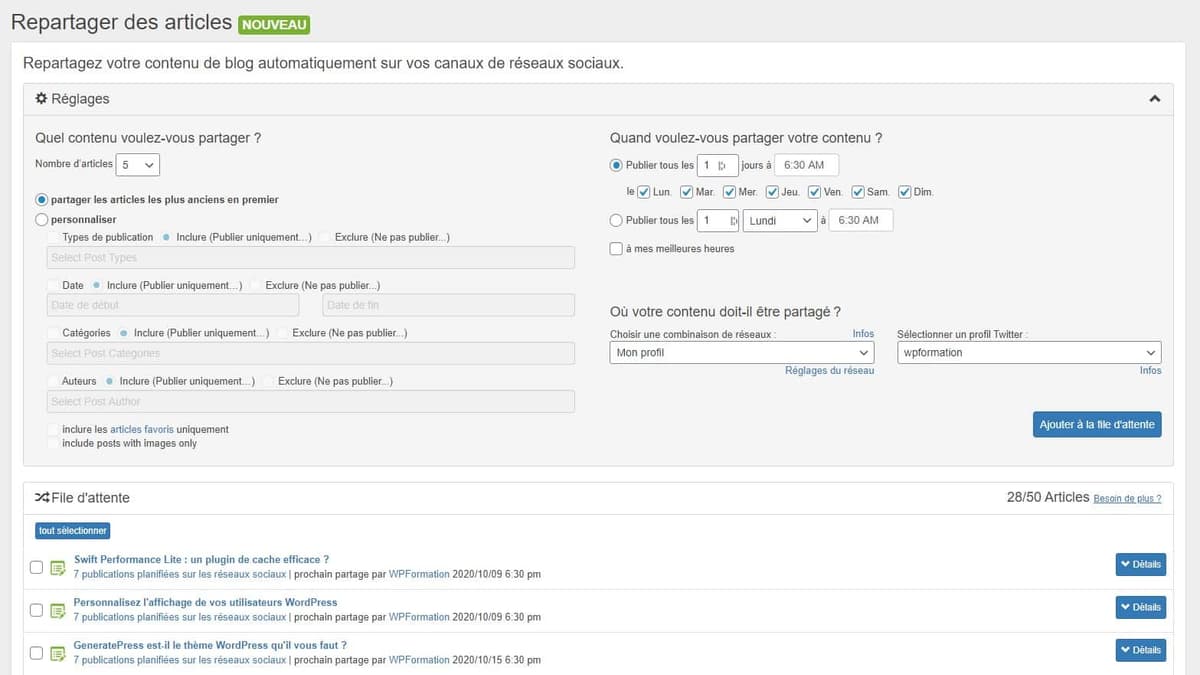This screenshot has width=1200, height=675.
Task: Click the document icon beside Swift Performance Lite
Action: (x=59, y=566)
